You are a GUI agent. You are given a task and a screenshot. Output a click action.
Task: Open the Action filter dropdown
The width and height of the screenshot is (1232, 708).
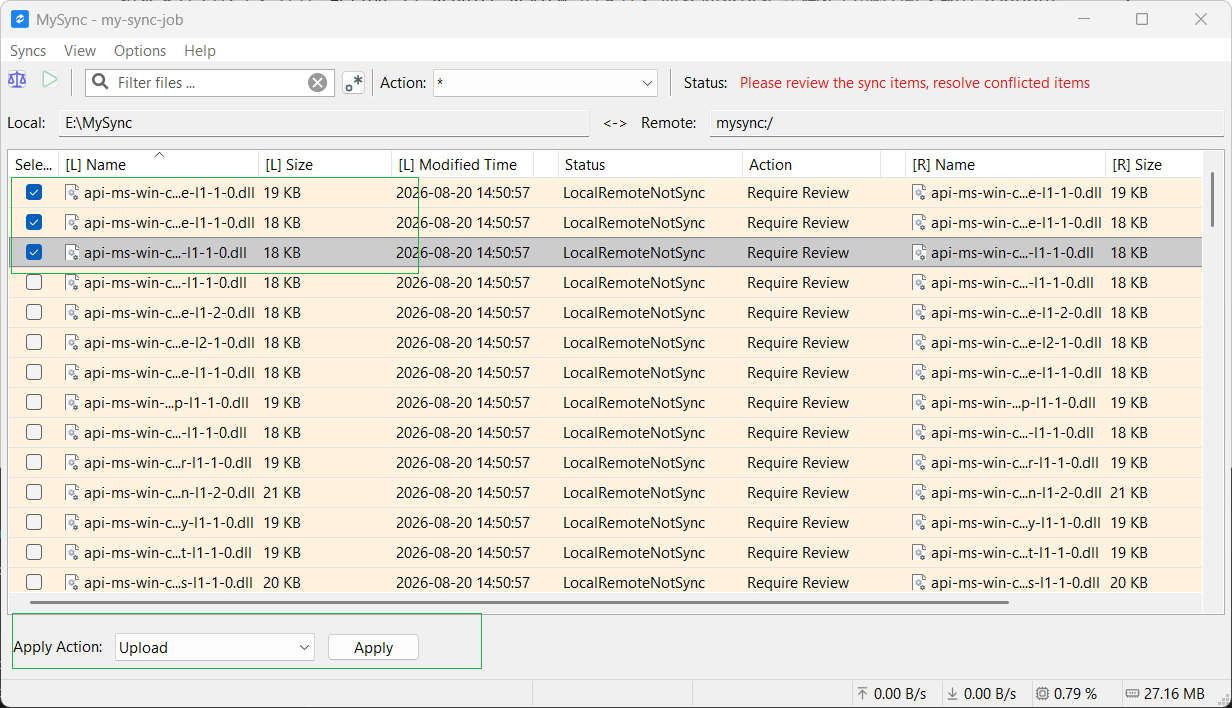pos(545,83)
